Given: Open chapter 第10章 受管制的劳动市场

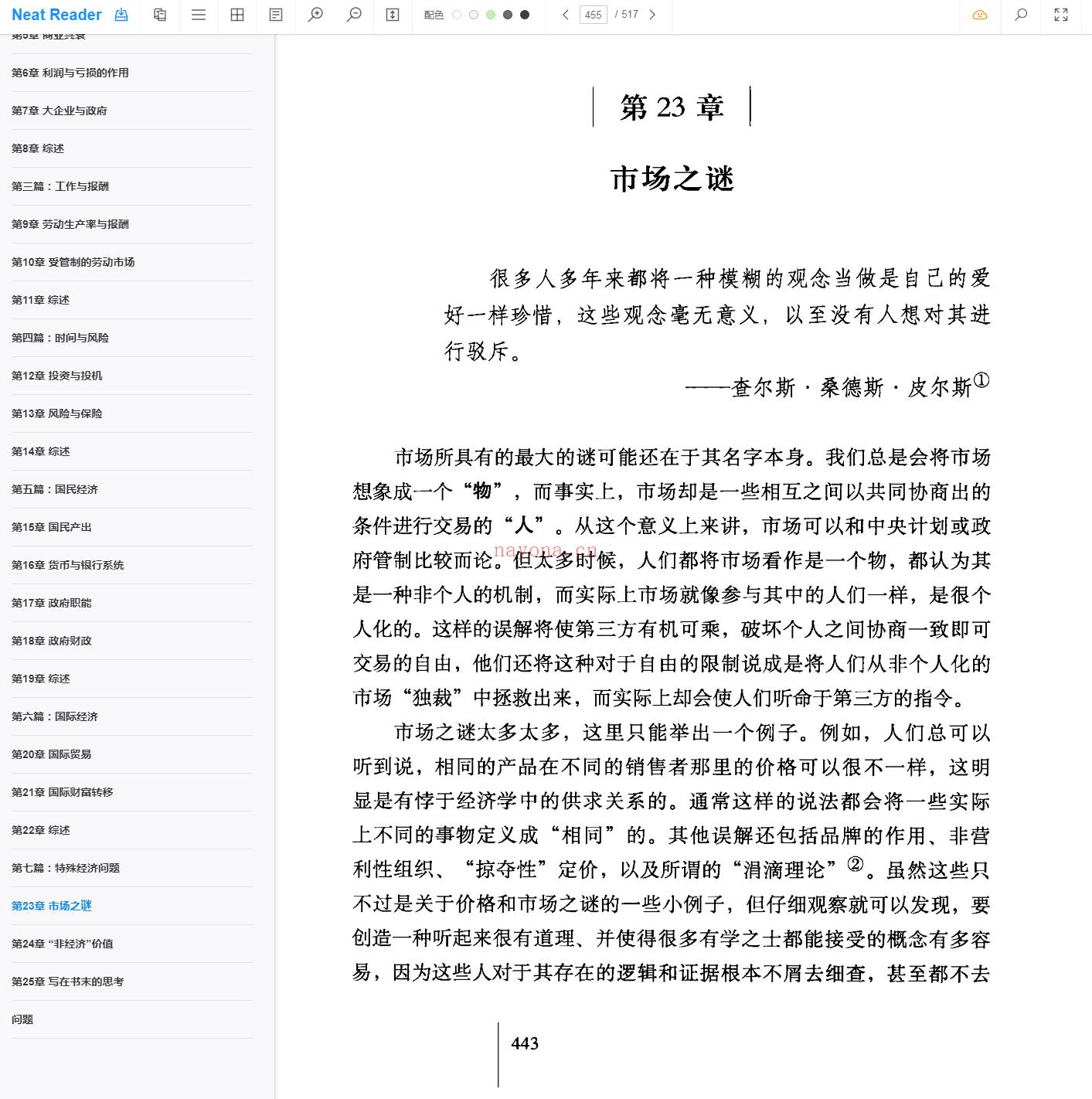Looking at the screenshot, I should click(x=73, y=262).
